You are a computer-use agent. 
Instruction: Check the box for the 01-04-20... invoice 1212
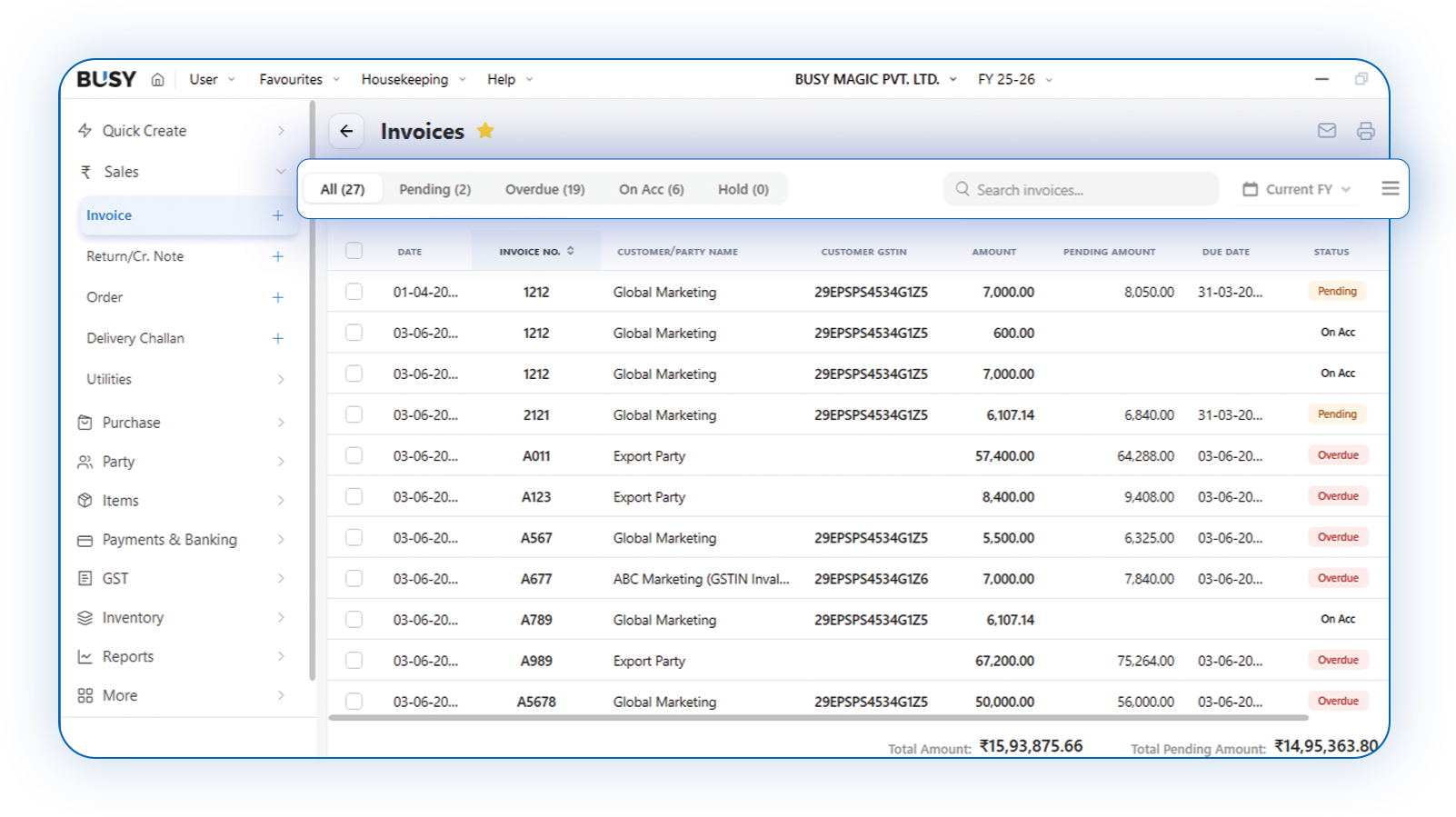(x=354, y=292)
